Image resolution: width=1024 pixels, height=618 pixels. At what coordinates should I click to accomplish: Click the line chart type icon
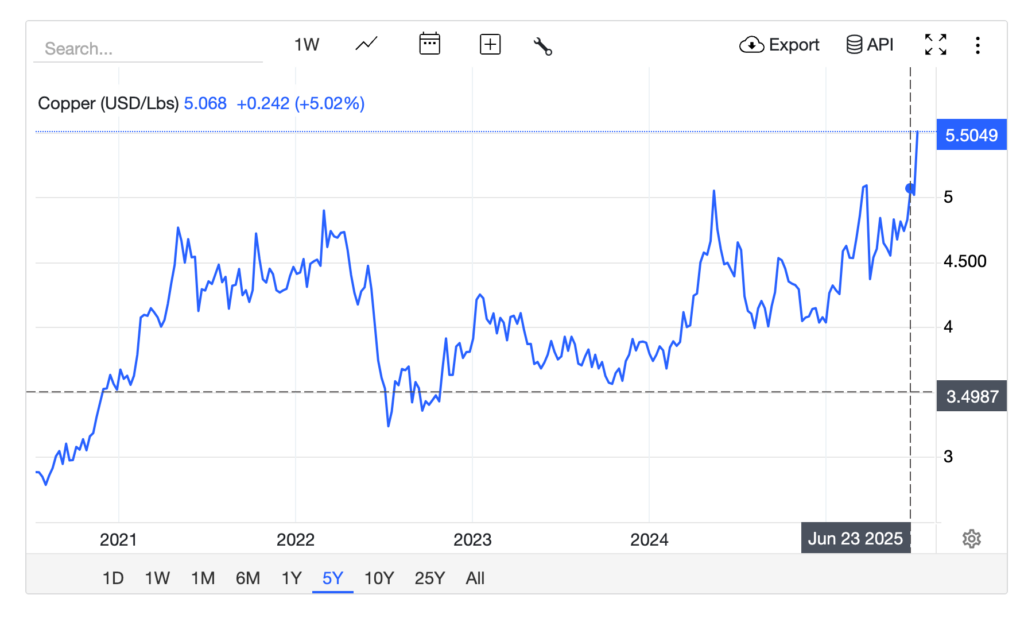367,44
